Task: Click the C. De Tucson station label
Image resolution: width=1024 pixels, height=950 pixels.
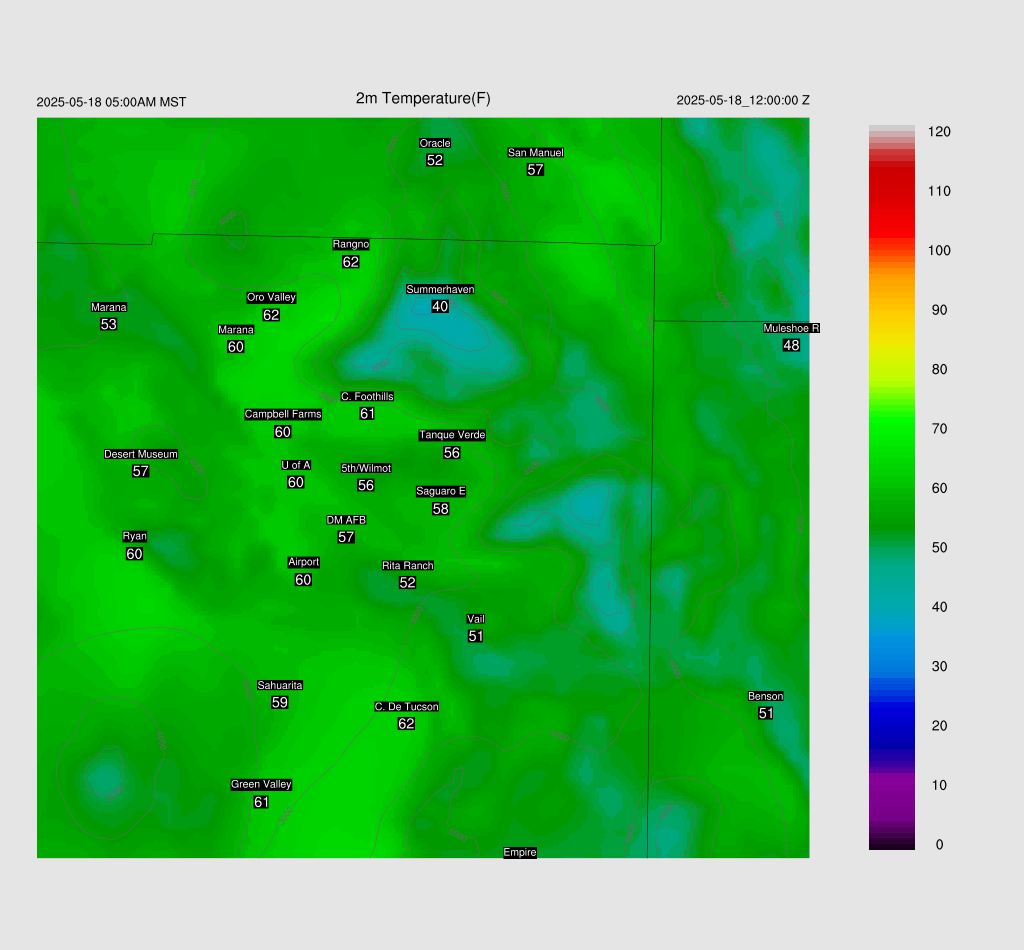Action: tap(406, 706)
